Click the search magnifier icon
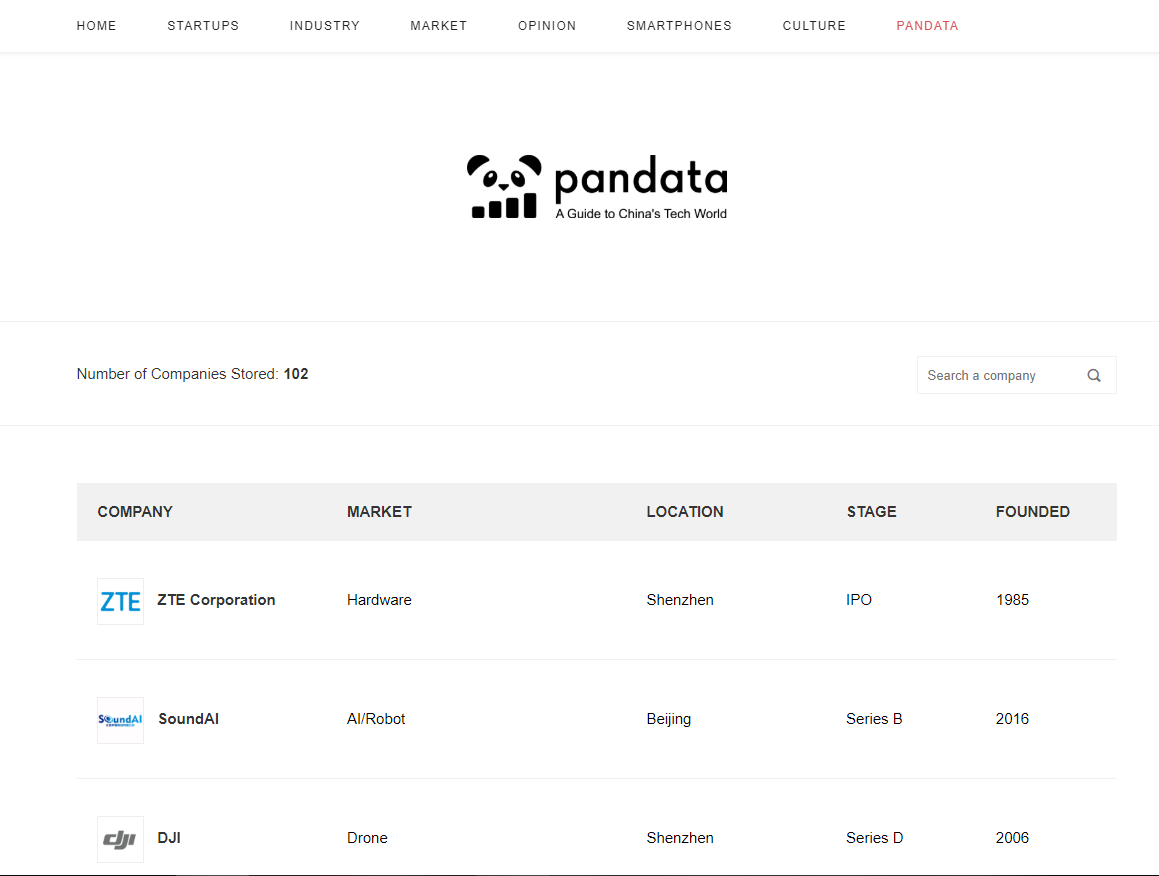The image size is (1159, 876). (1094, 374)
